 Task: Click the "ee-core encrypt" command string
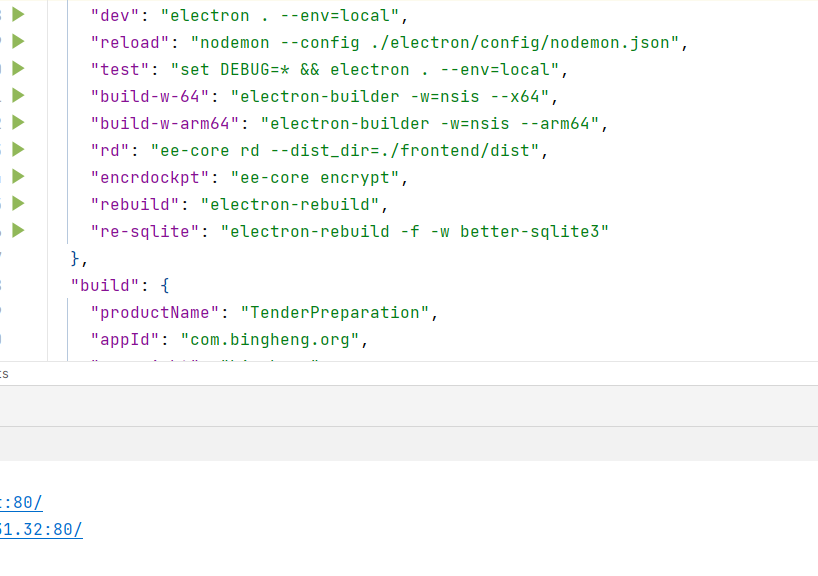[320, 178]
